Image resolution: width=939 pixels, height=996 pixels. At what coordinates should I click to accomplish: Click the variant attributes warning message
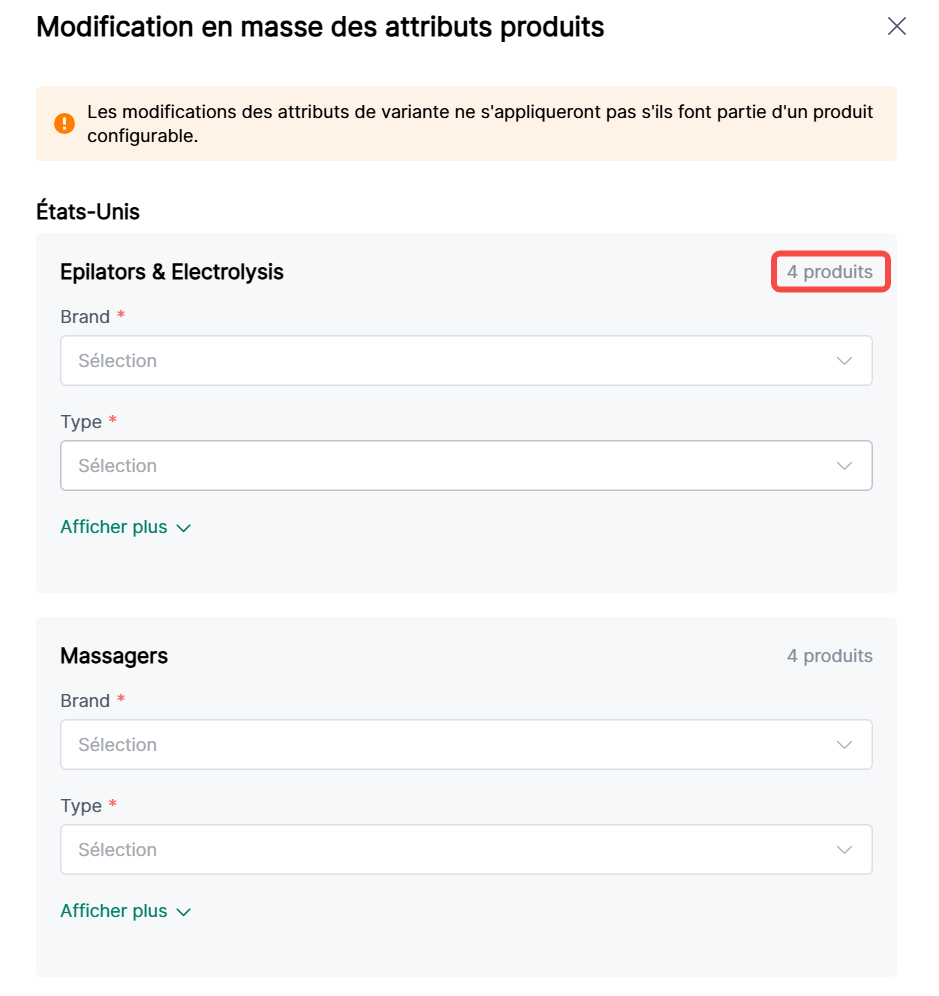[x=480, y=124]
